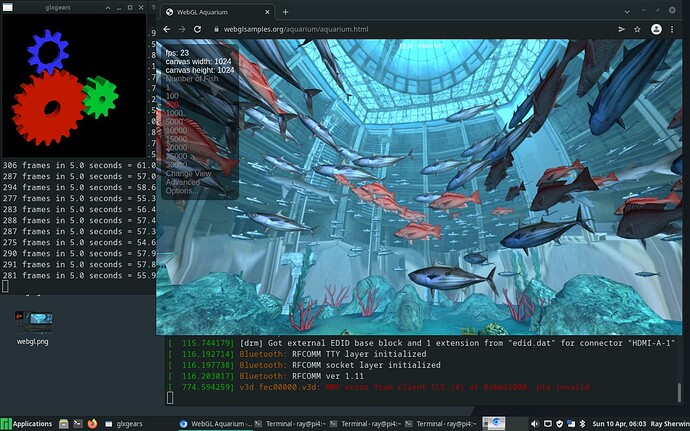Open the network tray icon
Screen dimensions: 690x431
(x=571, y=424)
